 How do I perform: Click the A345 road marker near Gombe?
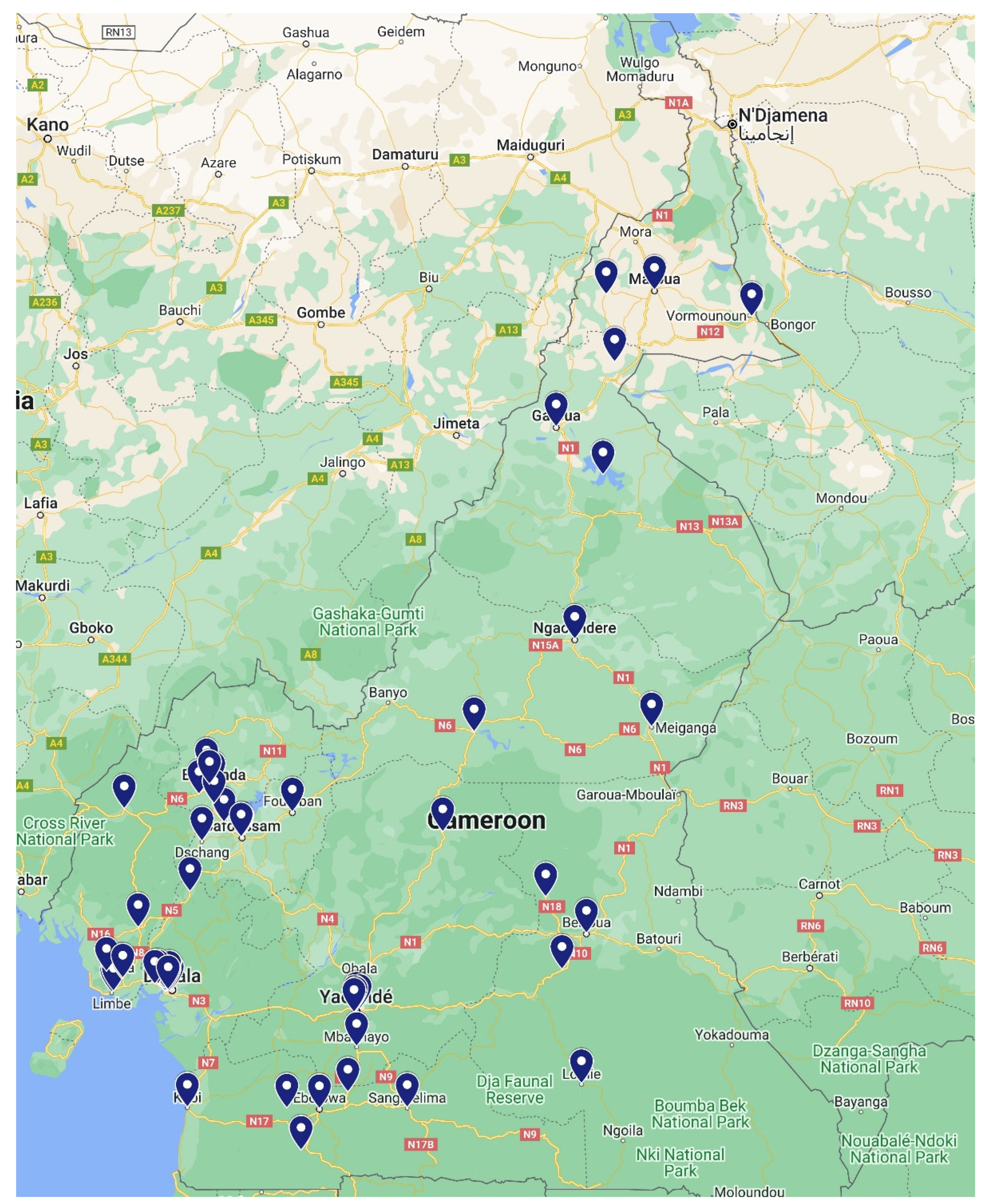[x=261, y=320]
